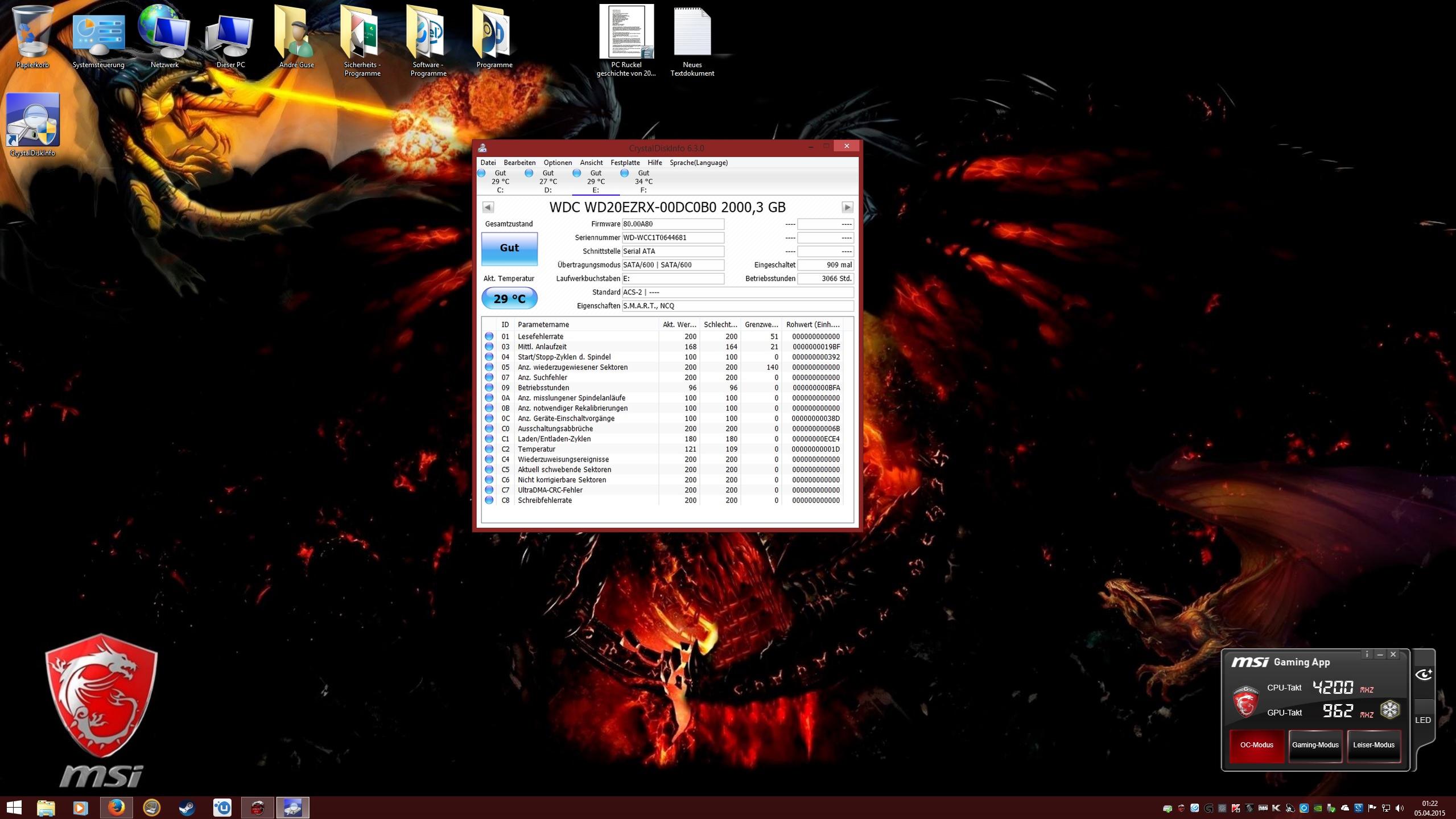This screenshot has height=819, width=1456.
Task: Open the Festplatte menu
Action: click(x=625, y=163)
